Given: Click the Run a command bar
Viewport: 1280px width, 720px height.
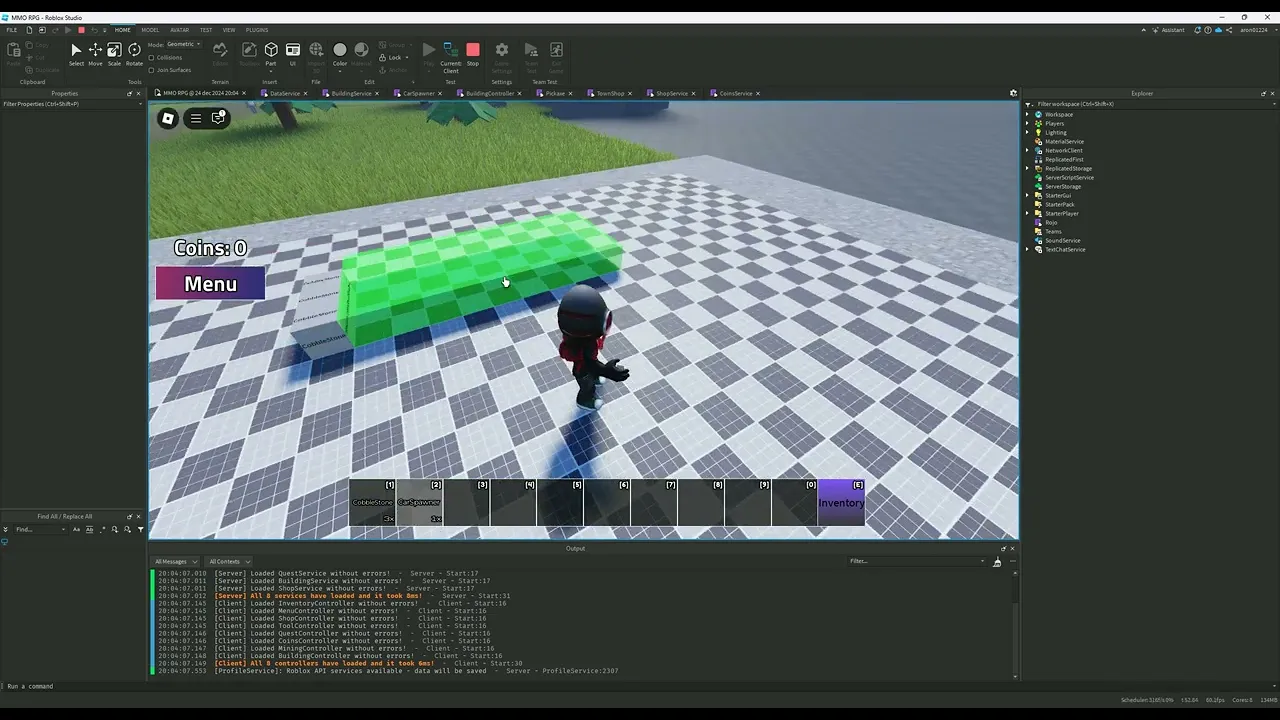Looking at the screenshot, I should [x=640, y=686].
